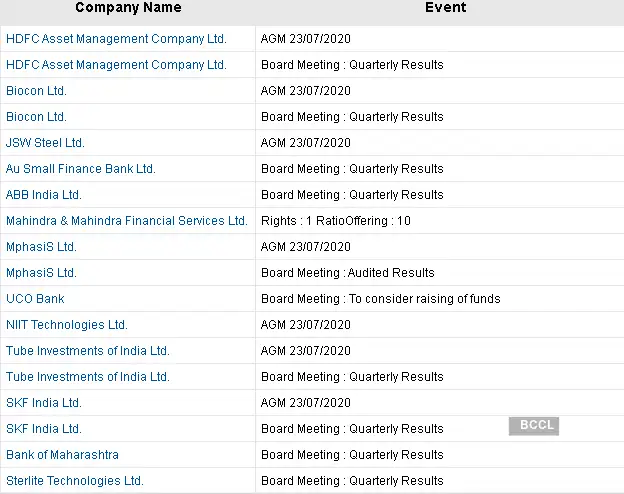The height and width of the screenshot is (494, 624).
Task: Open Mahindra & Mahindra Financial Services Ltd.
Action: (126, 221)
